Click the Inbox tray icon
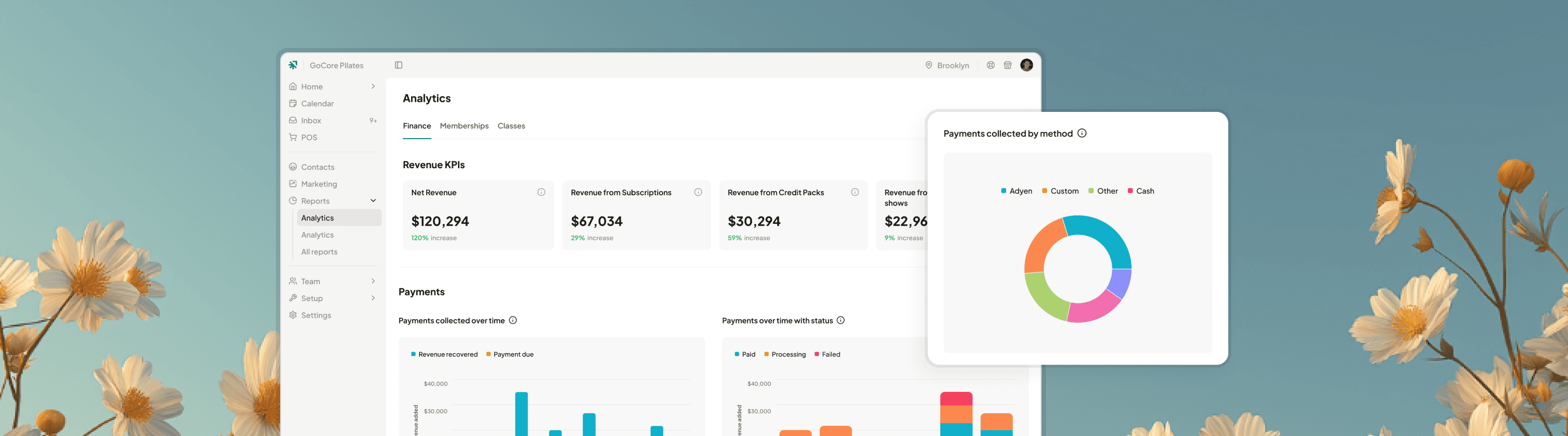Image resolution: width=1568 pixels, height=436 pixels. [x=293, y=121]
